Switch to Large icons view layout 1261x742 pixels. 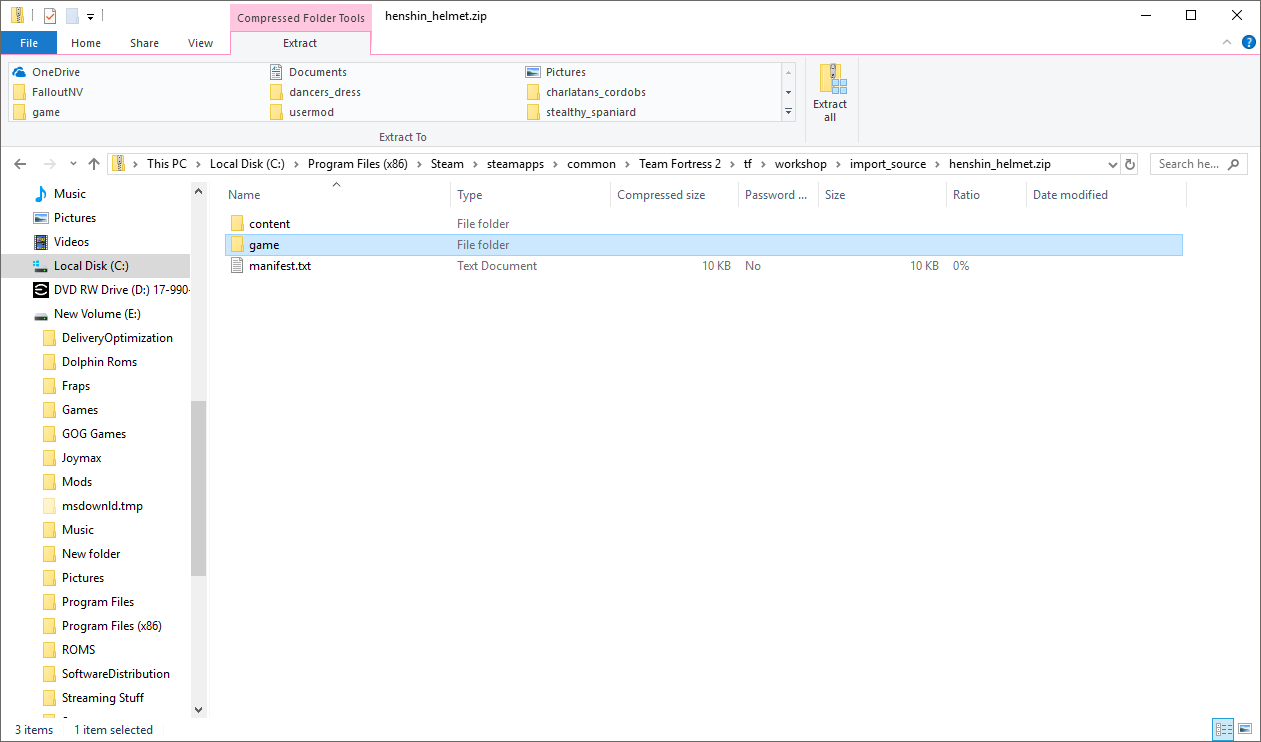coord(1244,729)
